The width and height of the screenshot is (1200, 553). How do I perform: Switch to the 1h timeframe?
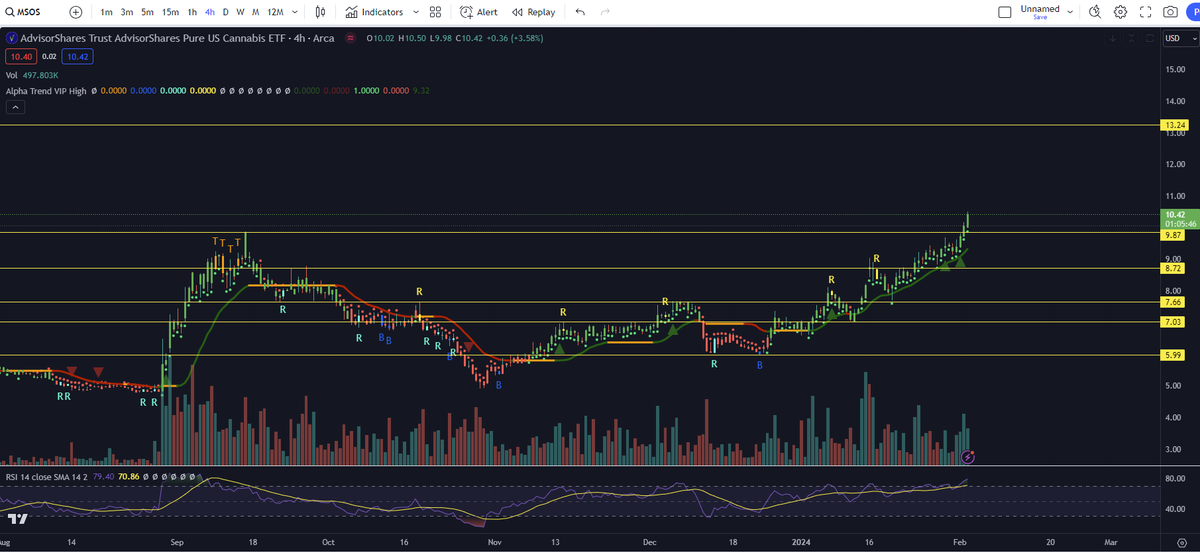pyautogui.click(x=192, y=12)
